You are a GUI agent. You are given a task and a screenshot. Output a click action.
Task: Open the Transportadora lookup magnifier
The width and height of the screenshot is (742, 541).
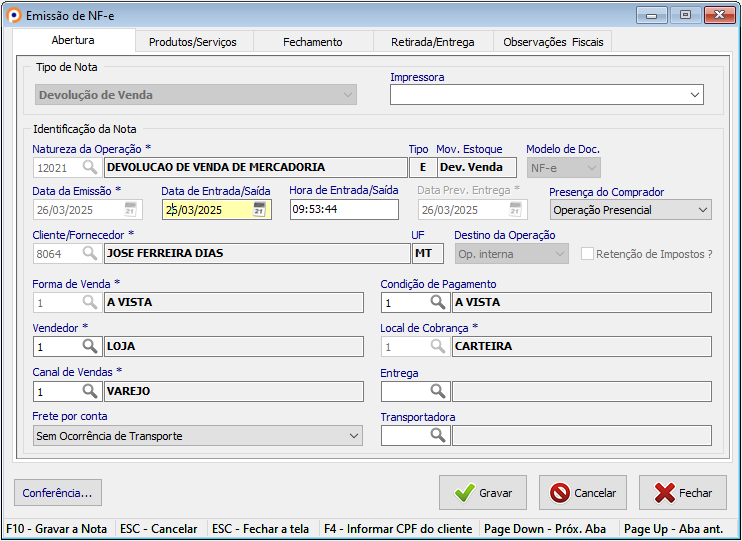438,435
